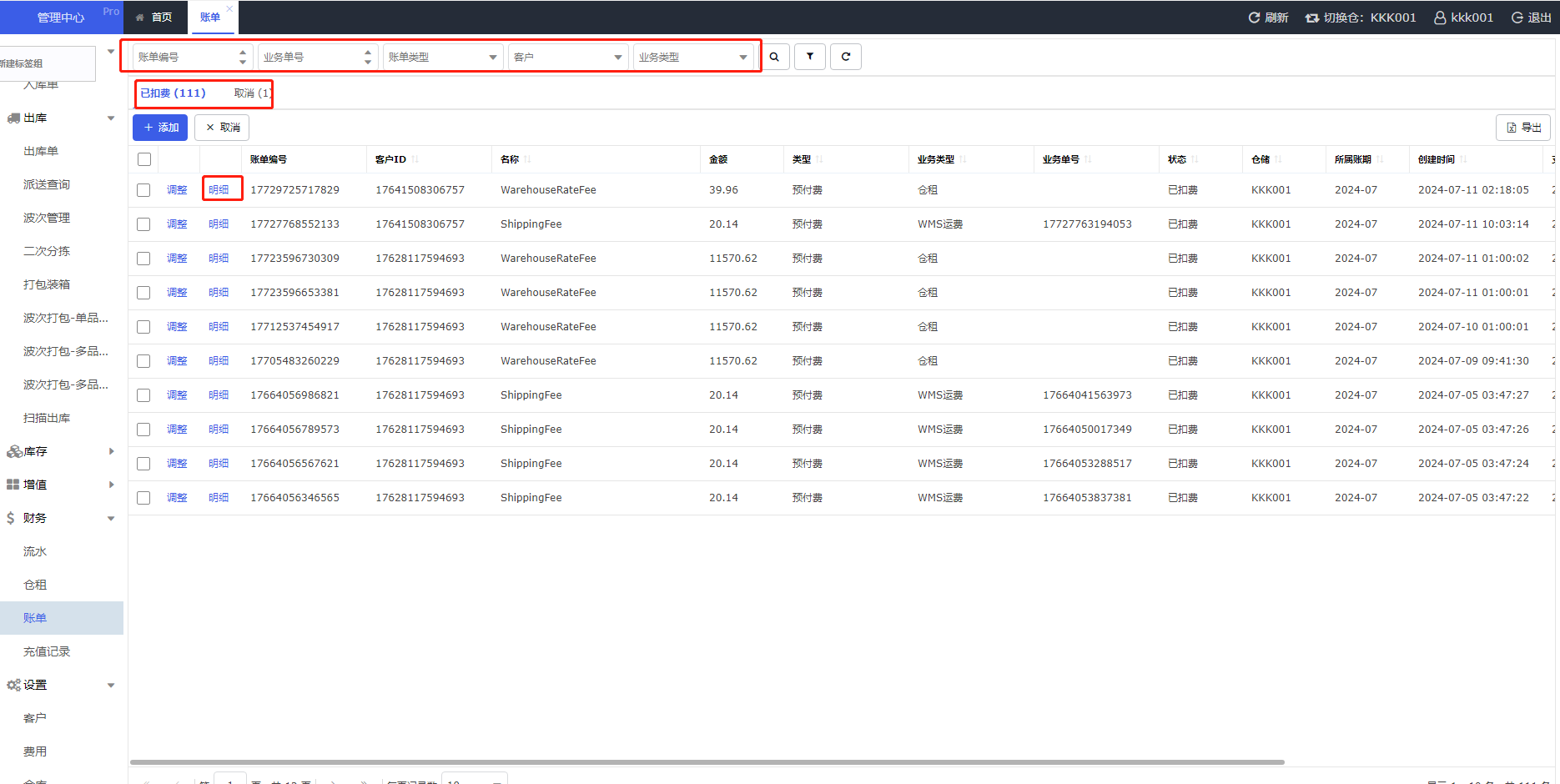Click the 库存 inventory icon in sidebar
The width and height of the screenshot is (1560, 784).
(14, 451)
